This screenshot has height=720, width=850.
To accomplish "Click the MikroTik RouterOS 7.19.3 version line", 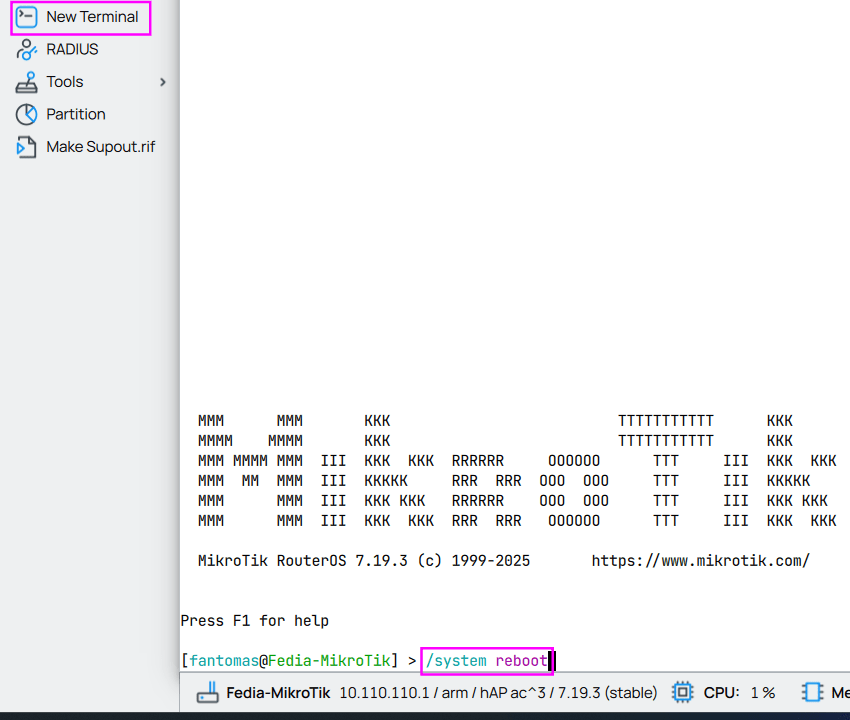I will [364, 561].
